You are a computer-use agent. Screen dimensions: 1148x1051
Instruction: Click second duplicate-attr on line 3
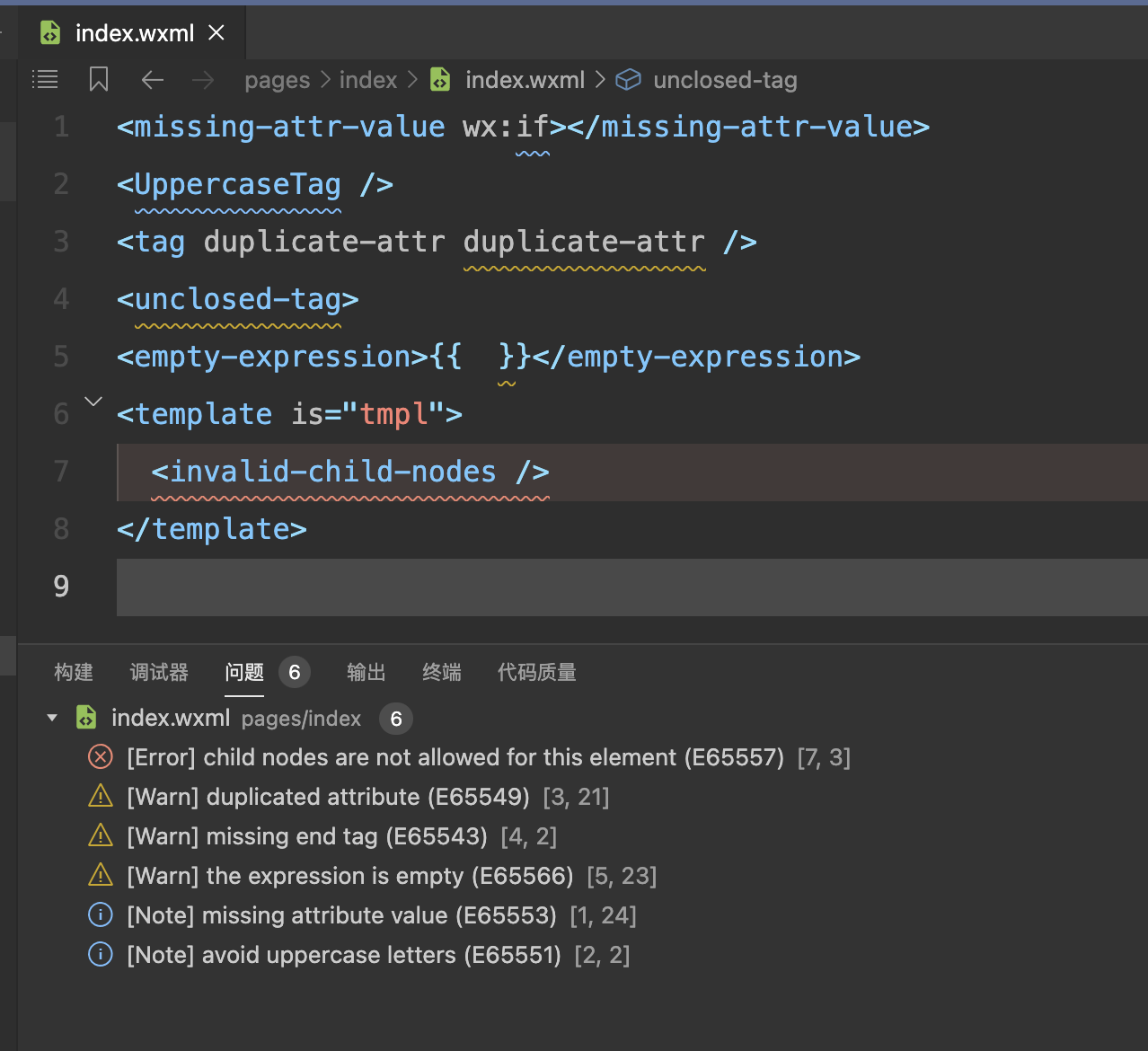pos(584,242)
